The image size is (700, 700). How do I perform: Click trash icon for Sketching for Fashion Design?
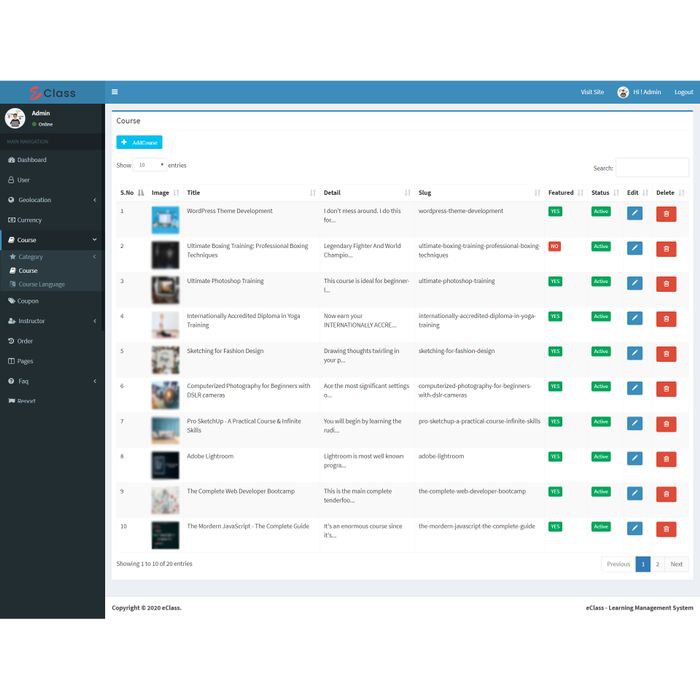pos(666,354)
